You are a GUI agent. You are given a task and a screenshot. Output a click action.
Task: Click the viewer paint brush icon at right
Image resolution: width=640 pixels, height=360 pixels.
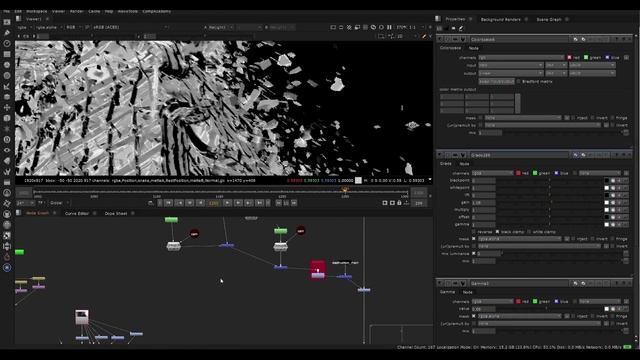coord(424,36)
